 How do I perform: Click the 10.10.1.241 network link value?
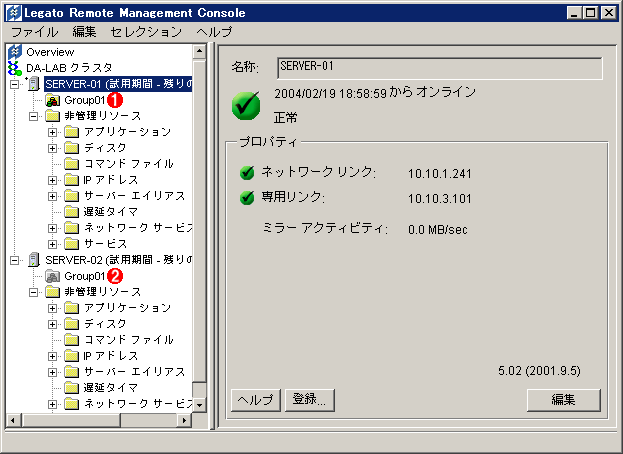tap(439, 174)
